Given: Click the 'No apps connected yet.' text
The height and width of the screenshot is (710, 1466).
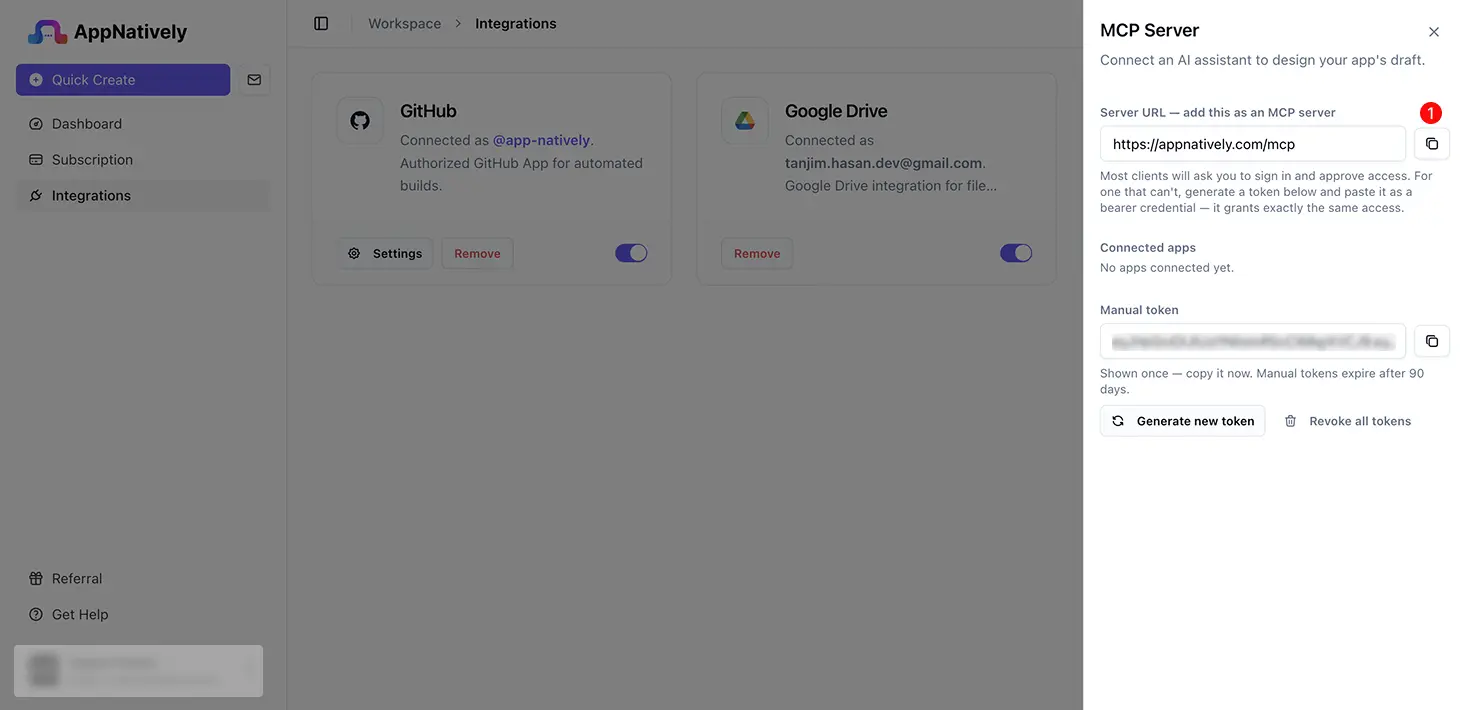Looking at the screenshot, I should coord(1167,268).
